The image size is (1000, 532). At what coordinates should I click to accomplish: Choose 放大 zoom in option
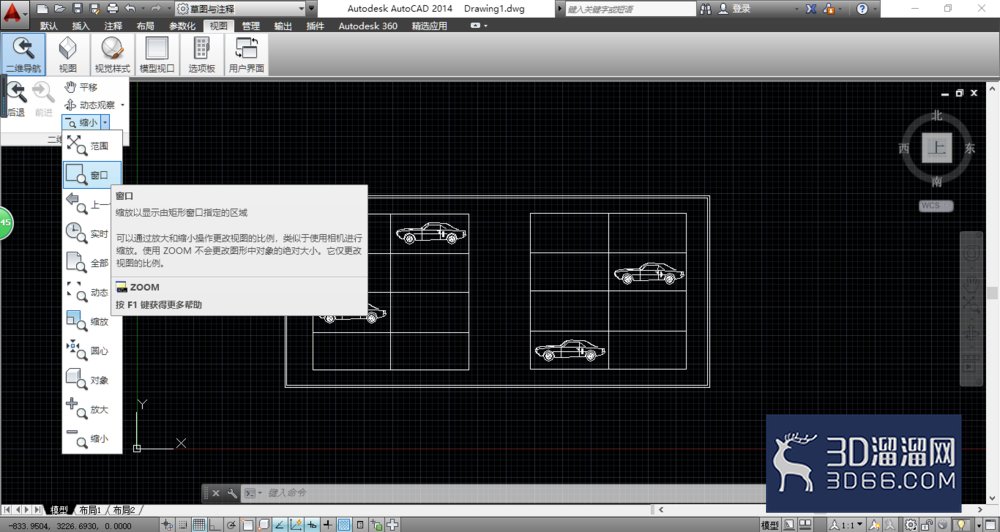(x=92, y=410)
